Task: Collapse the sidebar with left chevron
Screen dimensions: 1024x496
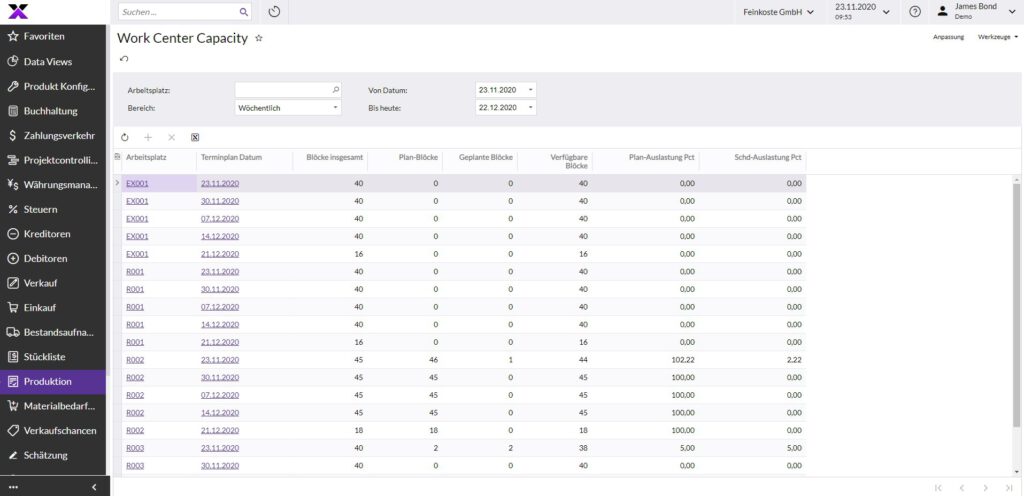Action: (x=94, y=487)
